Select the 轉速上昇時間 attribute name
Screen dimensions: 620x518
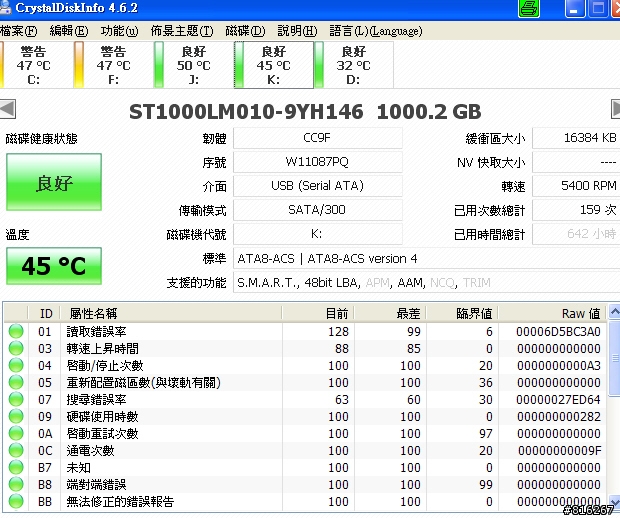coord(103,348)
